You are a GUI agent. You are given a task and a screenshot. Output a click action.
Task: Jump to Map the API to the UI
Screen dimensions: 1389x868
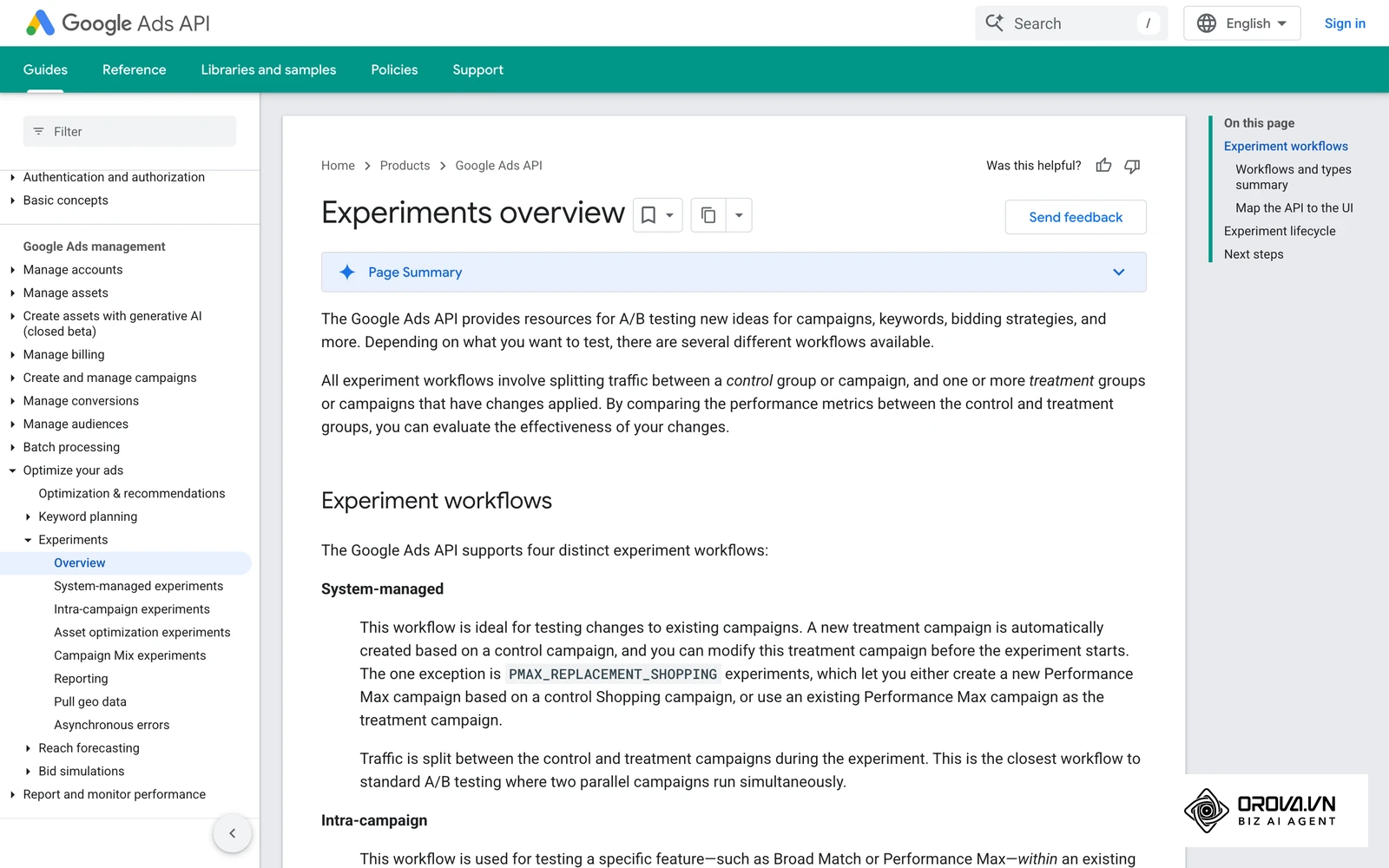click(1294, 208)
